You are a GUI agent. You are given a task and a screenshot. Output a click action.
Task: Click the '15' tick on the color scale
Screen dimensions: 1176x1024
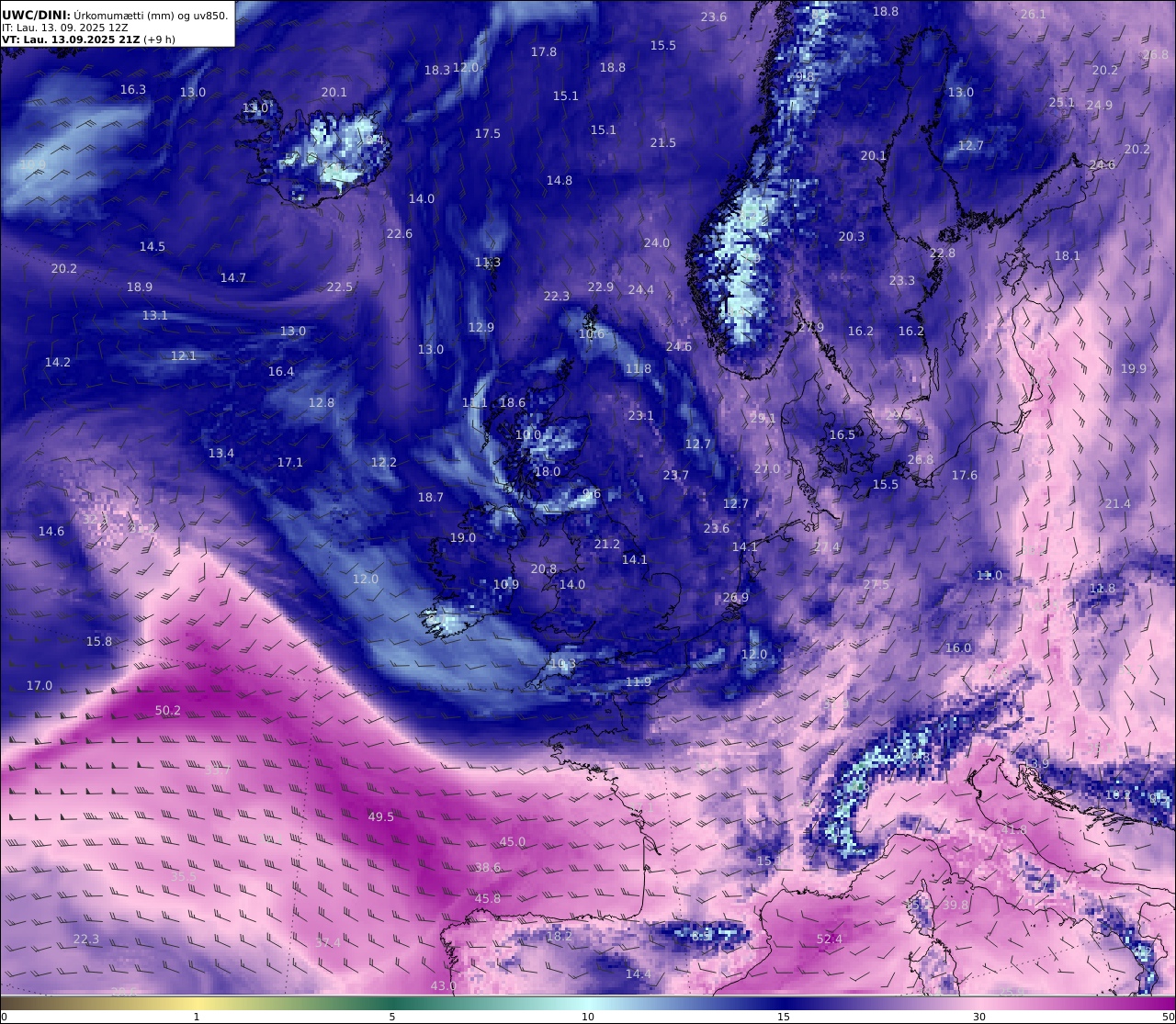pos(784,1017)
